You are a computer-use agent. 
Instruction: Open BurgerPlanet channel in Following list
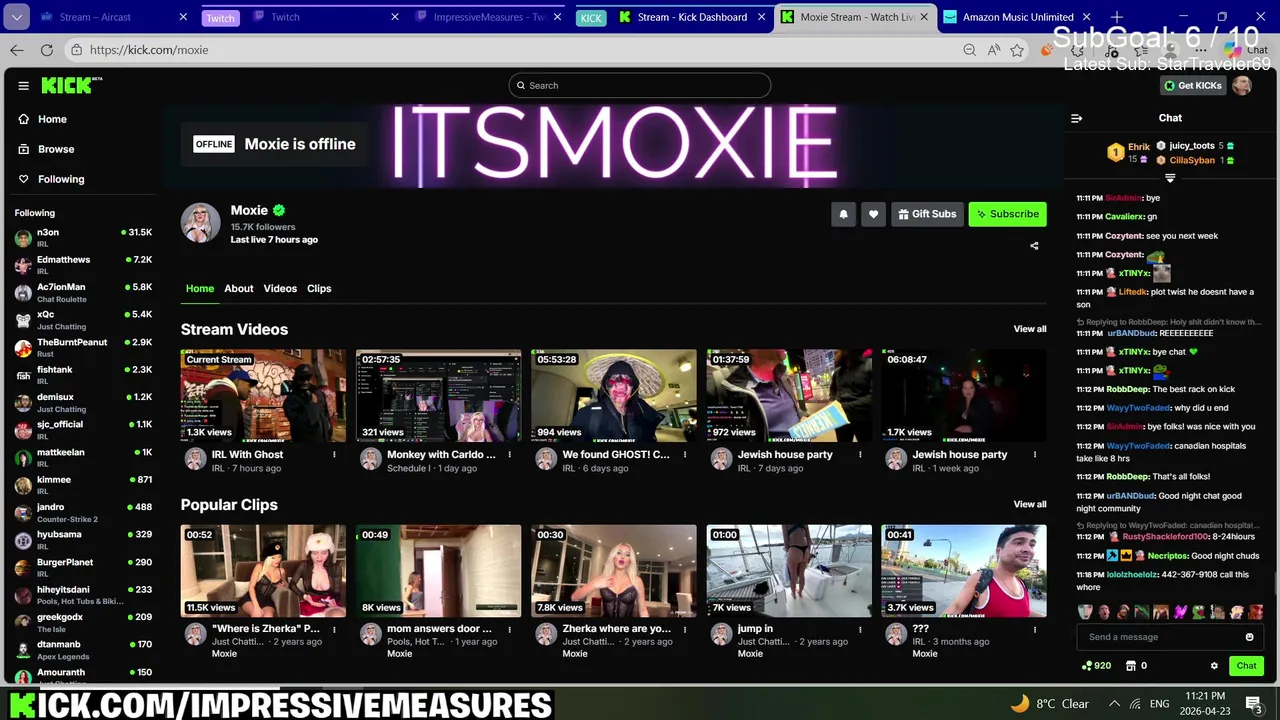click(83, 567)
